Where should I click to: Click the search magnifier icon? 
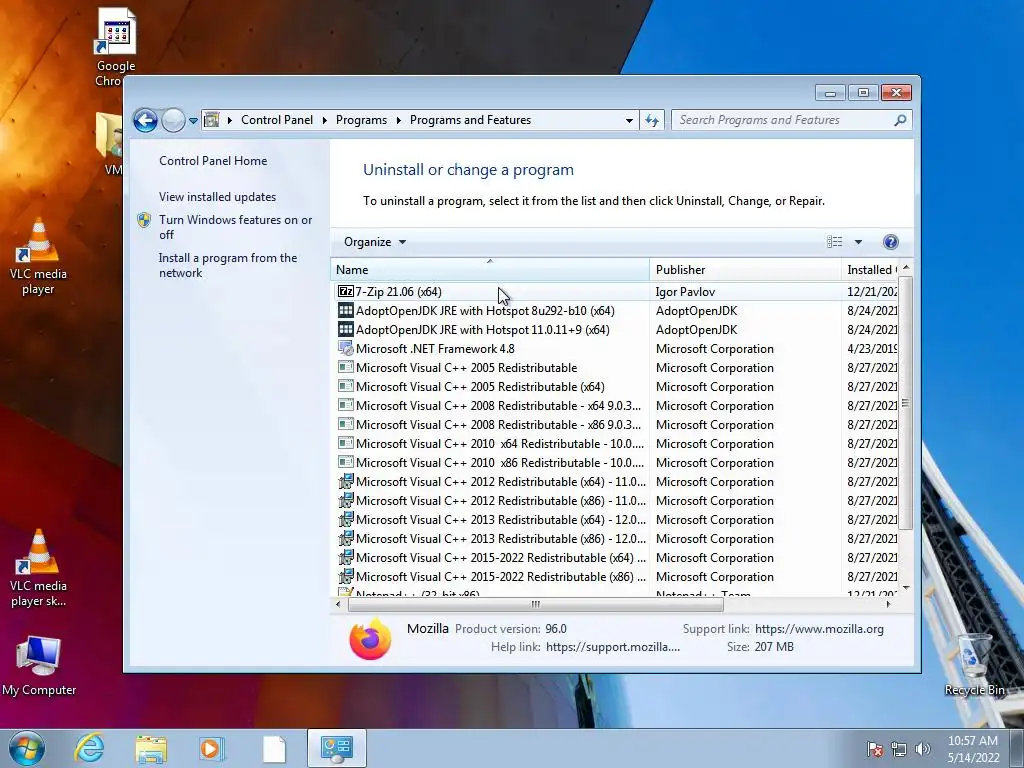coord(900,120)
